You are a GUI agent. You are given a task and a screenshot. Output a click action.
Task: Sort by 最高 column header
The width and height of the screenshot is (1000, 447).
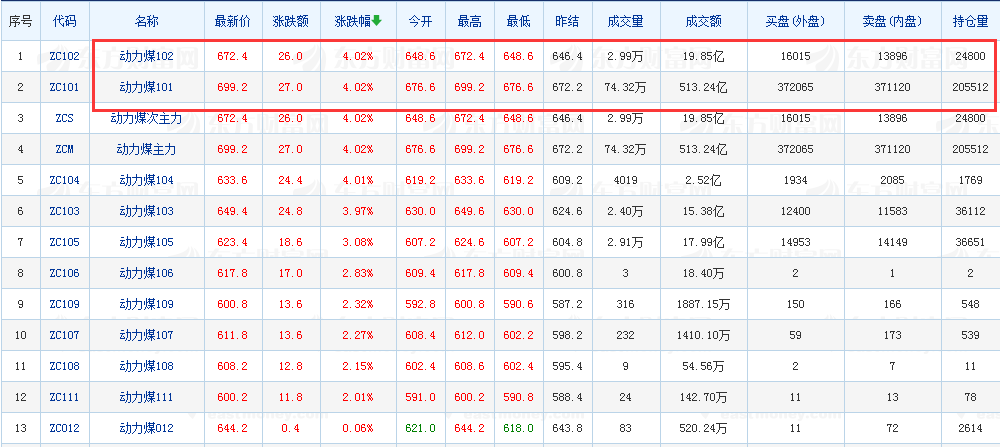click(x=469, y=21)
